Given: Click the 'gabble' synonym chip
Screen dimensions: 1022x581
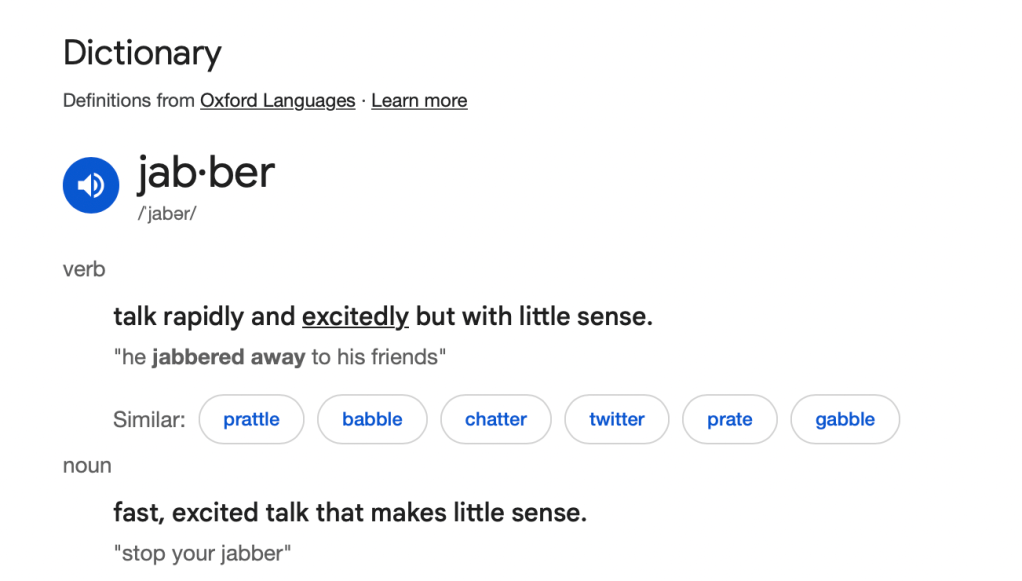Looking at the screenshot, I should coord(845,420).
